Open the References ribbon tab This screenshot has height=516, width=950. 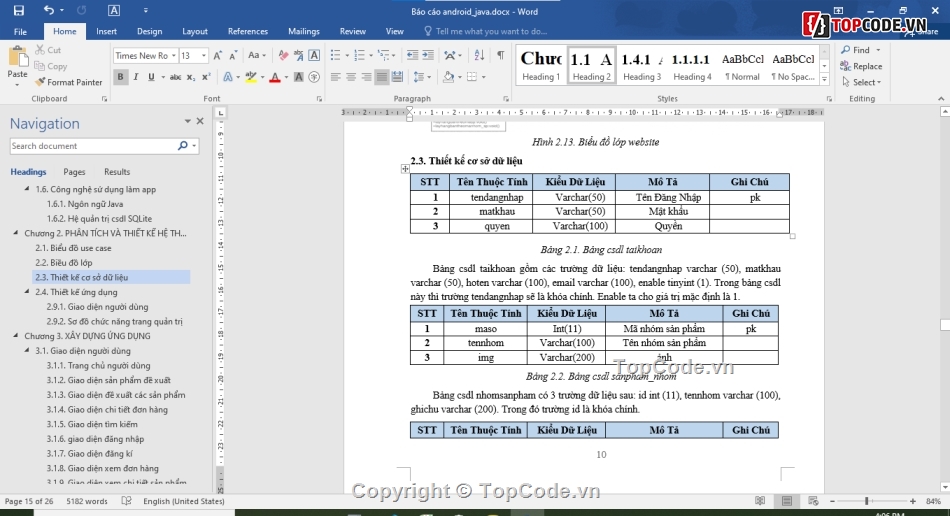point(247,31)
